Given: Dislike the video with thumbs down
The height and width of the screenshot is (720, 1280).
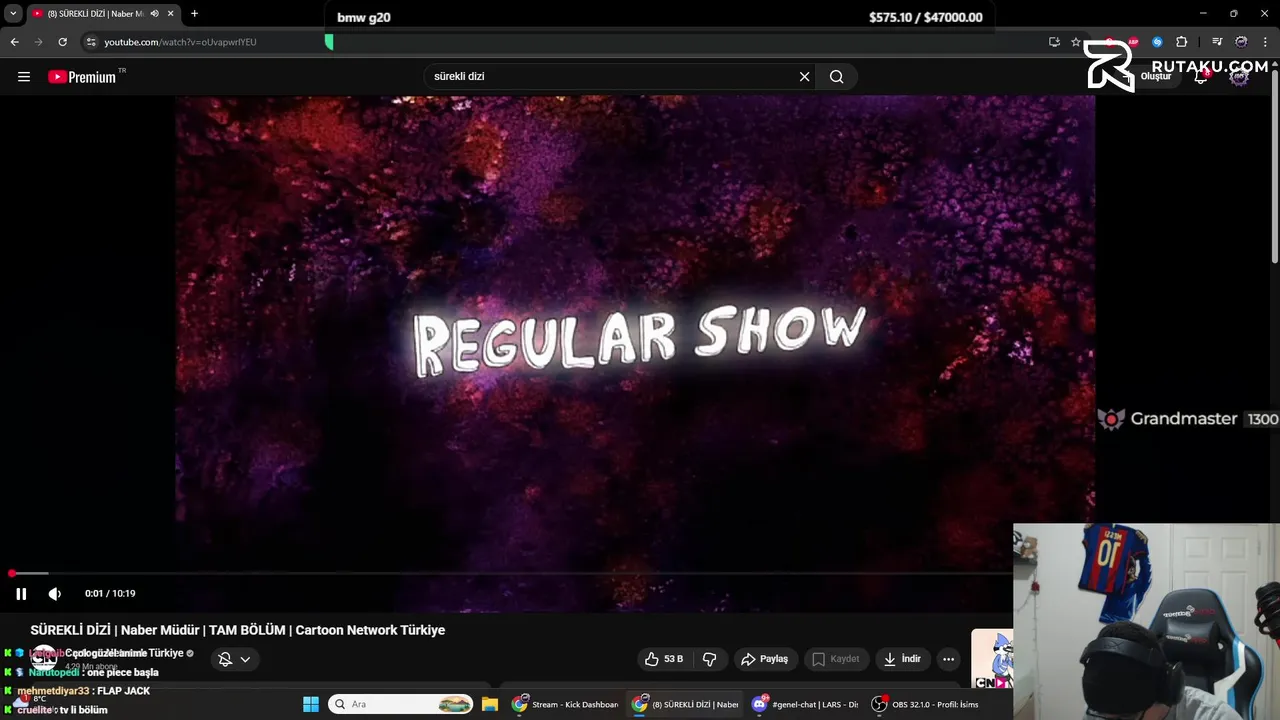Looking at the screenshot, I should [x=710, y=659].
